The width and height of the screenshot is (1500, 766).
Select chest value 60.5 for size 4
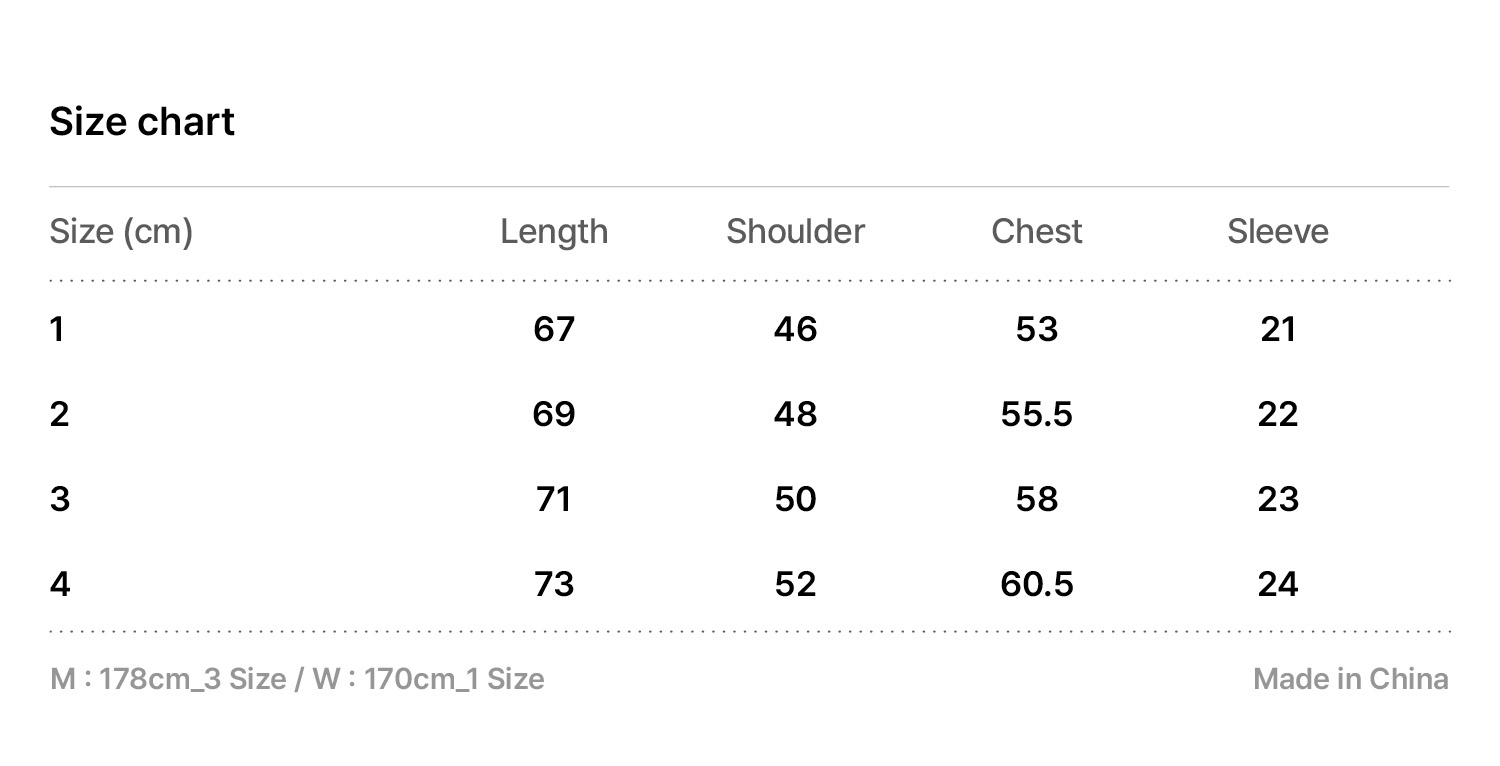point(1036,584)
